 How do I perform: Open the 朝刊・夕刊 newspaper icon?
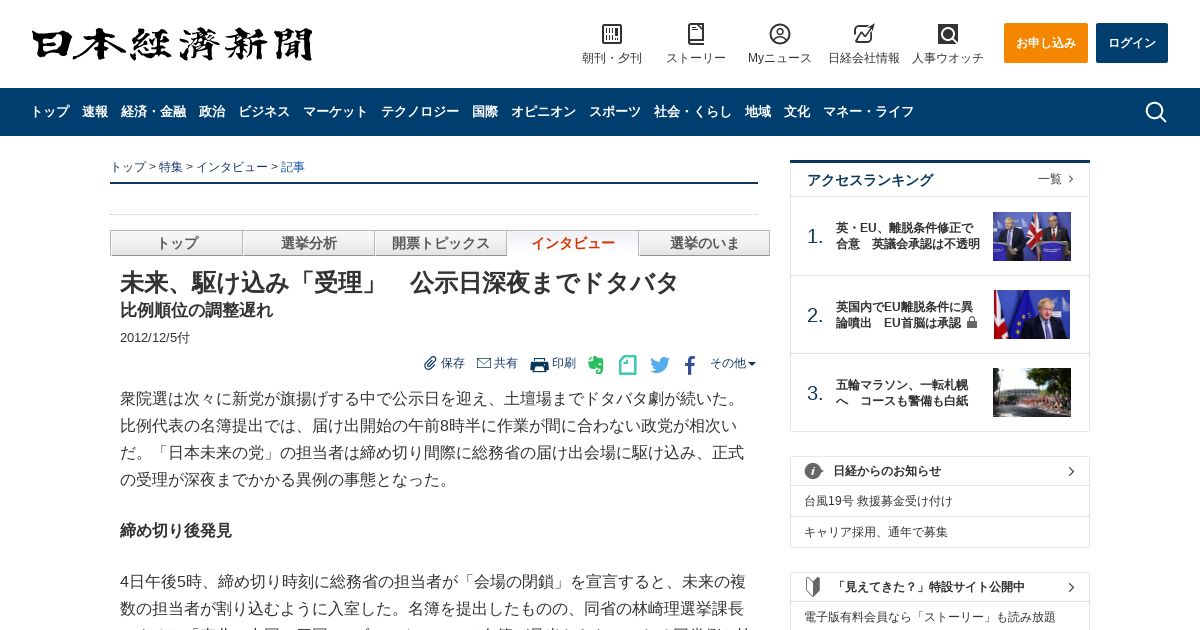point(612,34)
